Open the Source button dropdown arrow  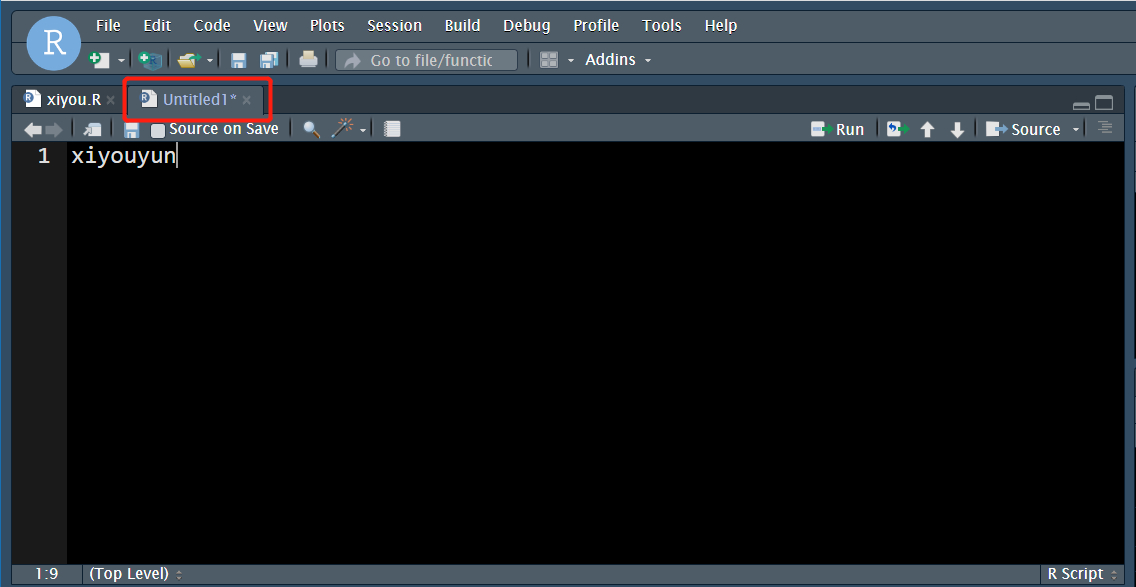click(x=1076, y=129)
